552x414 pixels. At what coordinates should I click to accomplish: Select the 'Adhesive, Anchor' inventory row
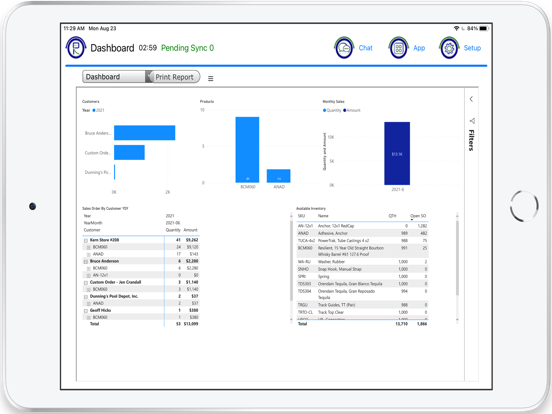click(x=362, y=233)
